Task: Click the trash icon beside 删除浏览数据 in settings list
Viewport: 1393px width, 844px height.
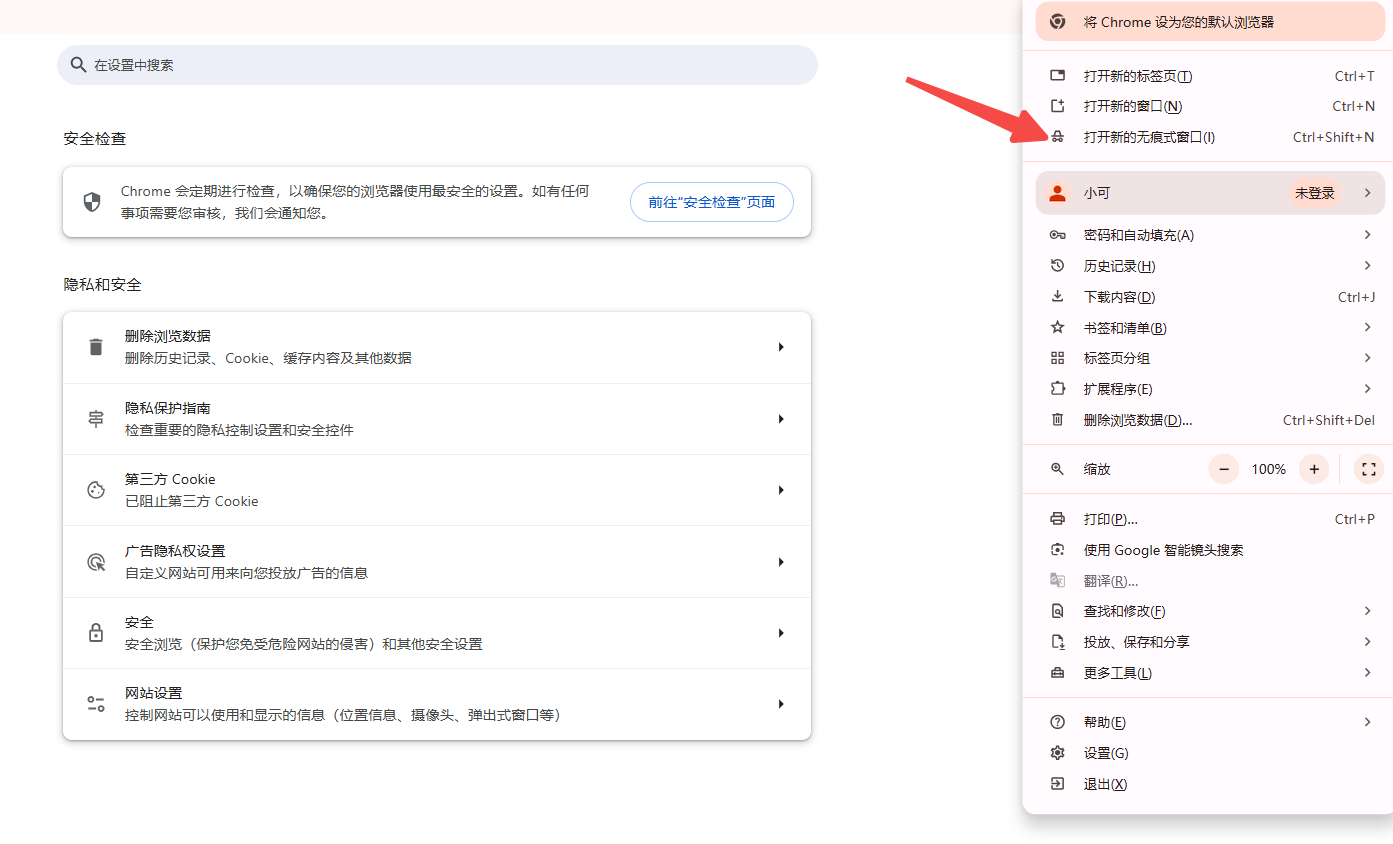Action: [96, 347]
